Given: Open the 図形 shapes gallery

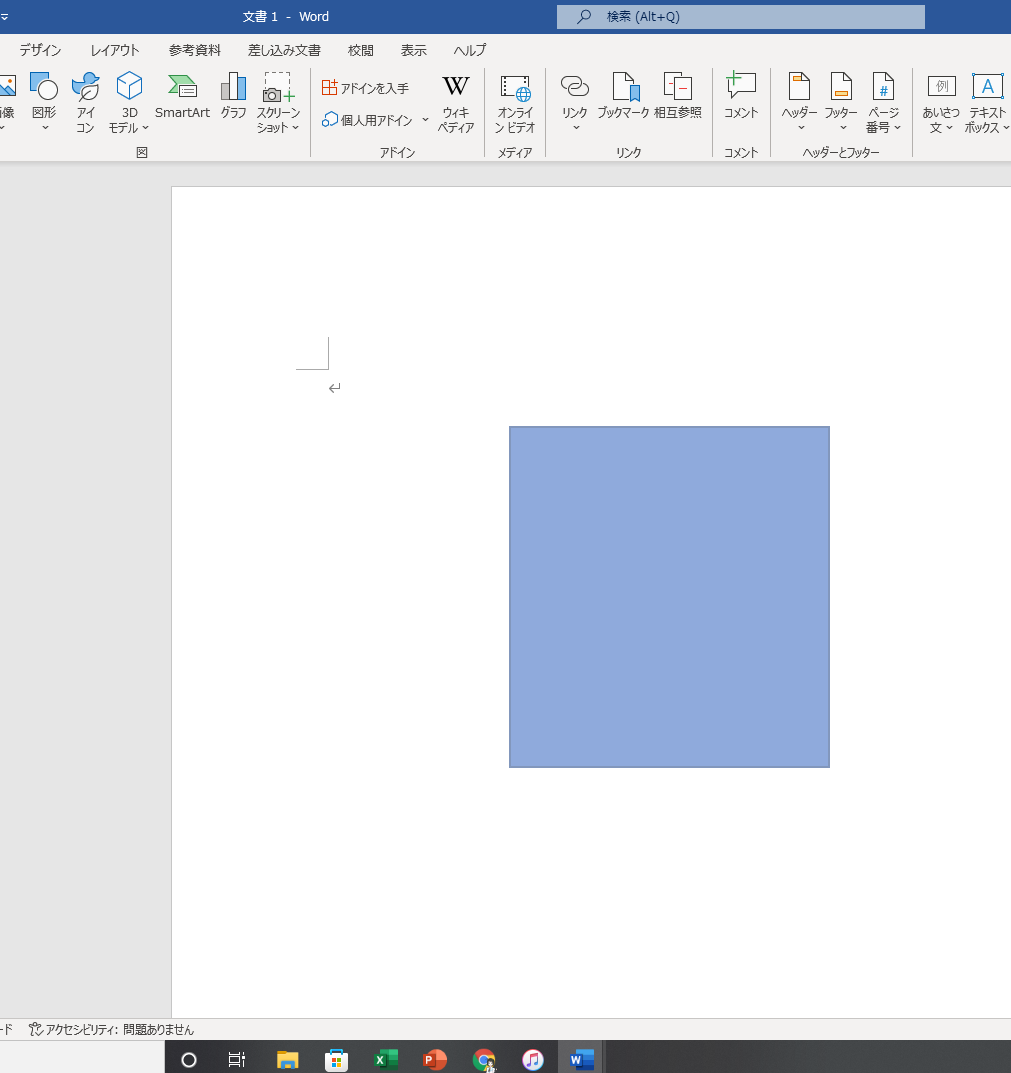Looking at the screenshot, I should point(44,101).
